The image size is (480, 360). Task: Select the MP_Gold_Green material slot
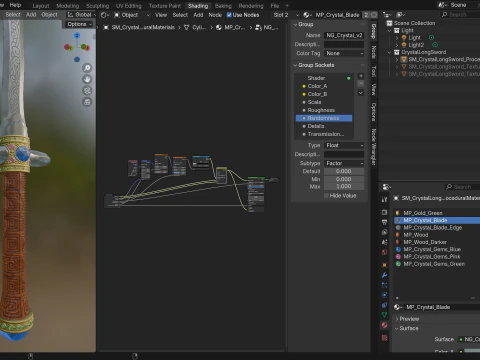point(437,213)
